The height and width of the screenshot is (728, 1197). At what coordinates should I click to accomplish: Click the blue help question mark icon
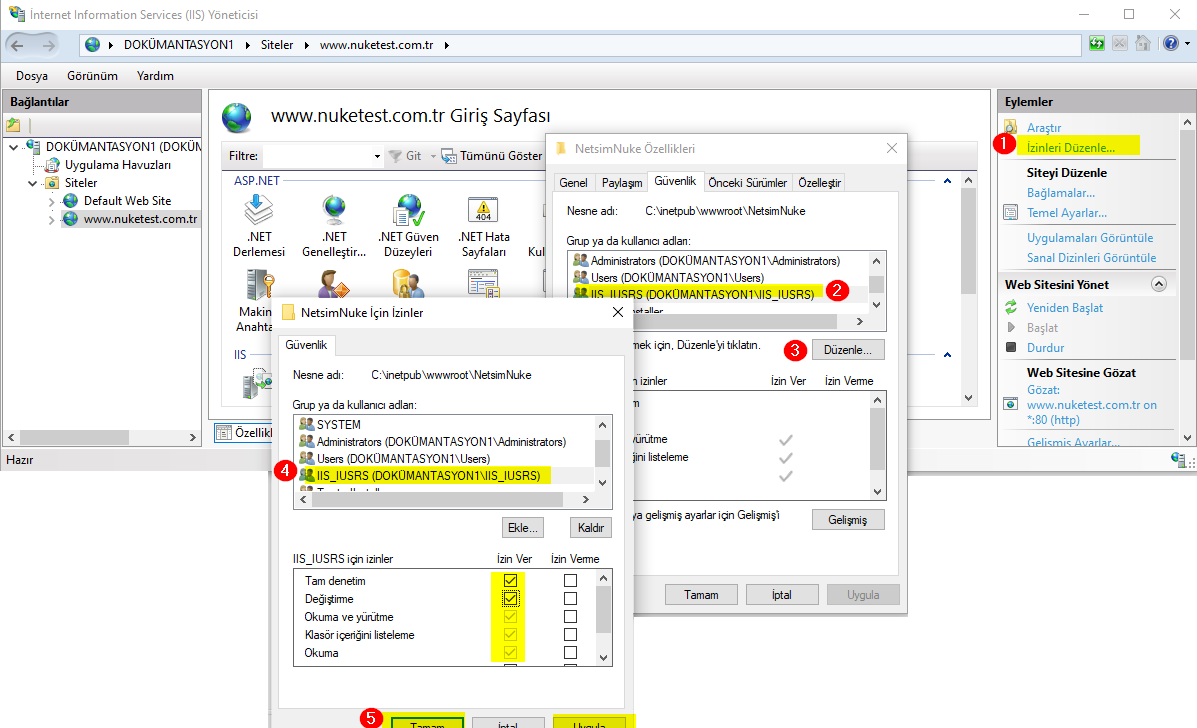pos(1171,43)
